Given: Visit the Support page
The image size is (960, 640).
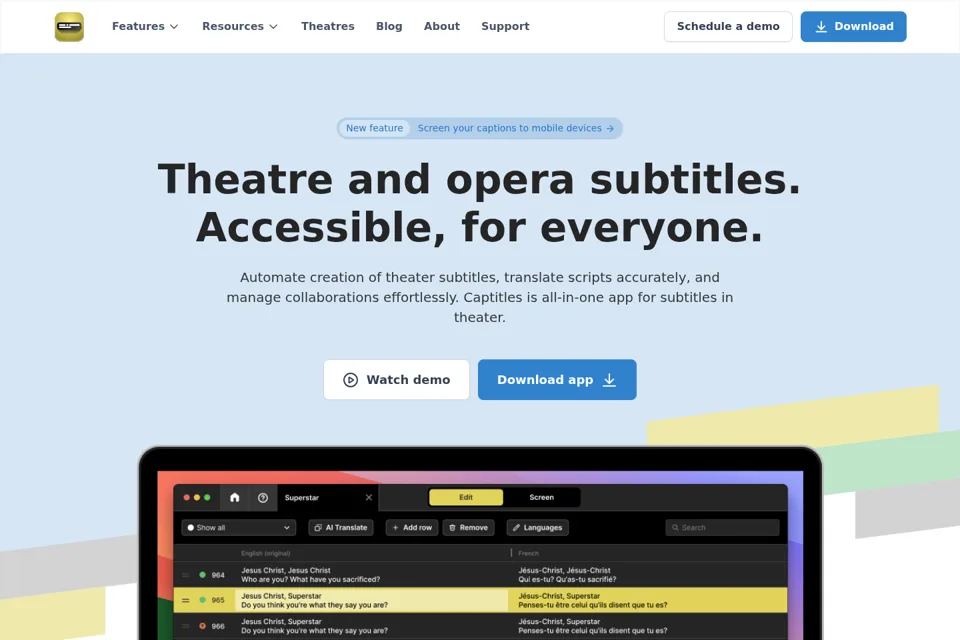Looking at the screenshot, I should point(505,26).
